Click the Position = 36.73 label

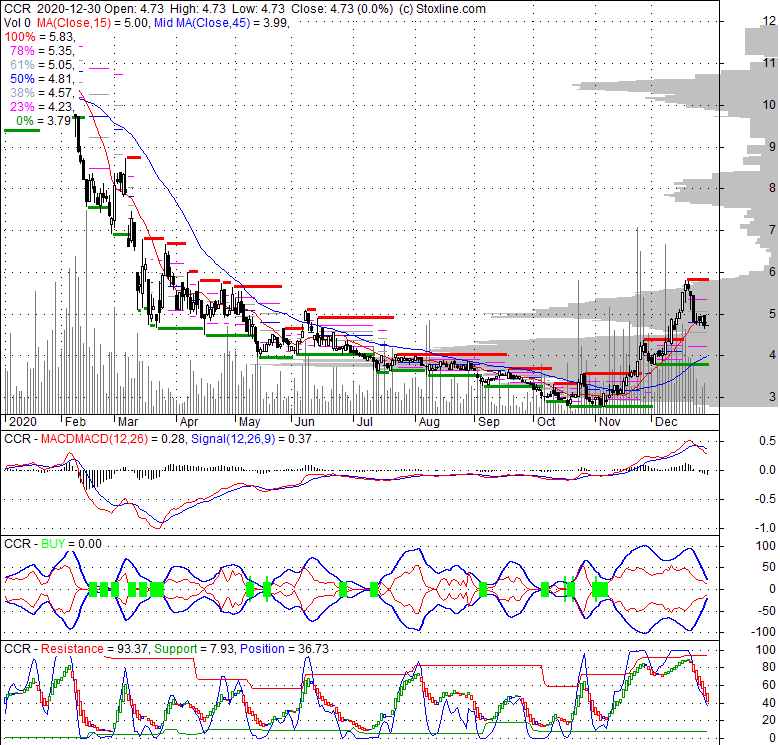point(285,649)
